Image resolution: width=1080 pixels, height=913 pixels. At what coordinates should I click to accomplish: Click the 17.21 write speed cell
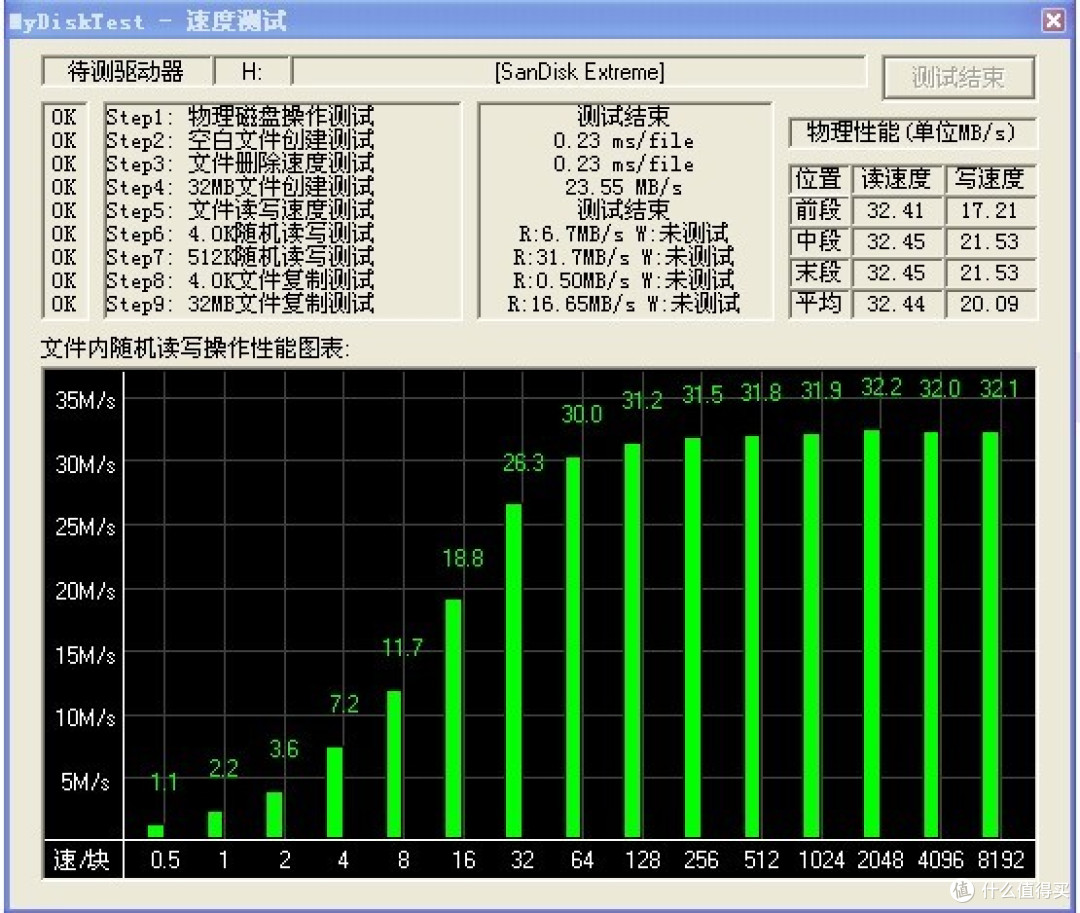989,210
